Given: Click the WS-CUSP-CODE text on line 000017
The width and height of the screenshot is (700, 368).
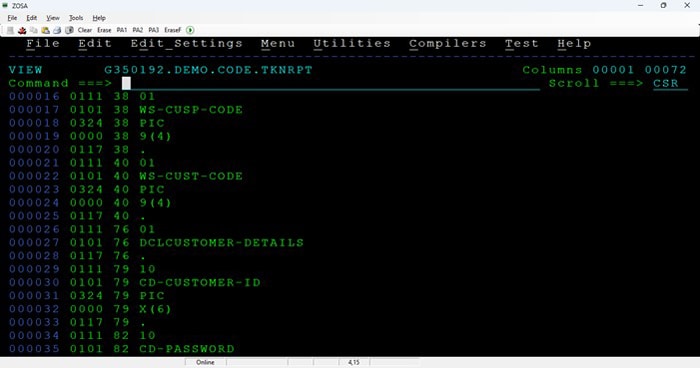Looking at the screenshot, I should 191,110.
